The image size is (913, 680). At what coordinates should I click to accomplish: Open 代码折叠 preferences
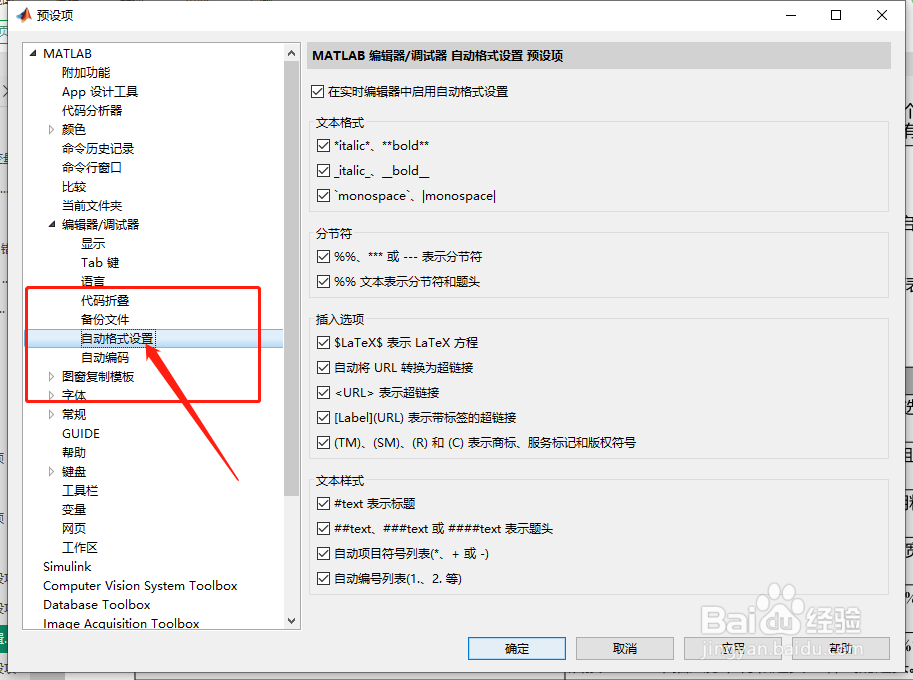[105, 300]
